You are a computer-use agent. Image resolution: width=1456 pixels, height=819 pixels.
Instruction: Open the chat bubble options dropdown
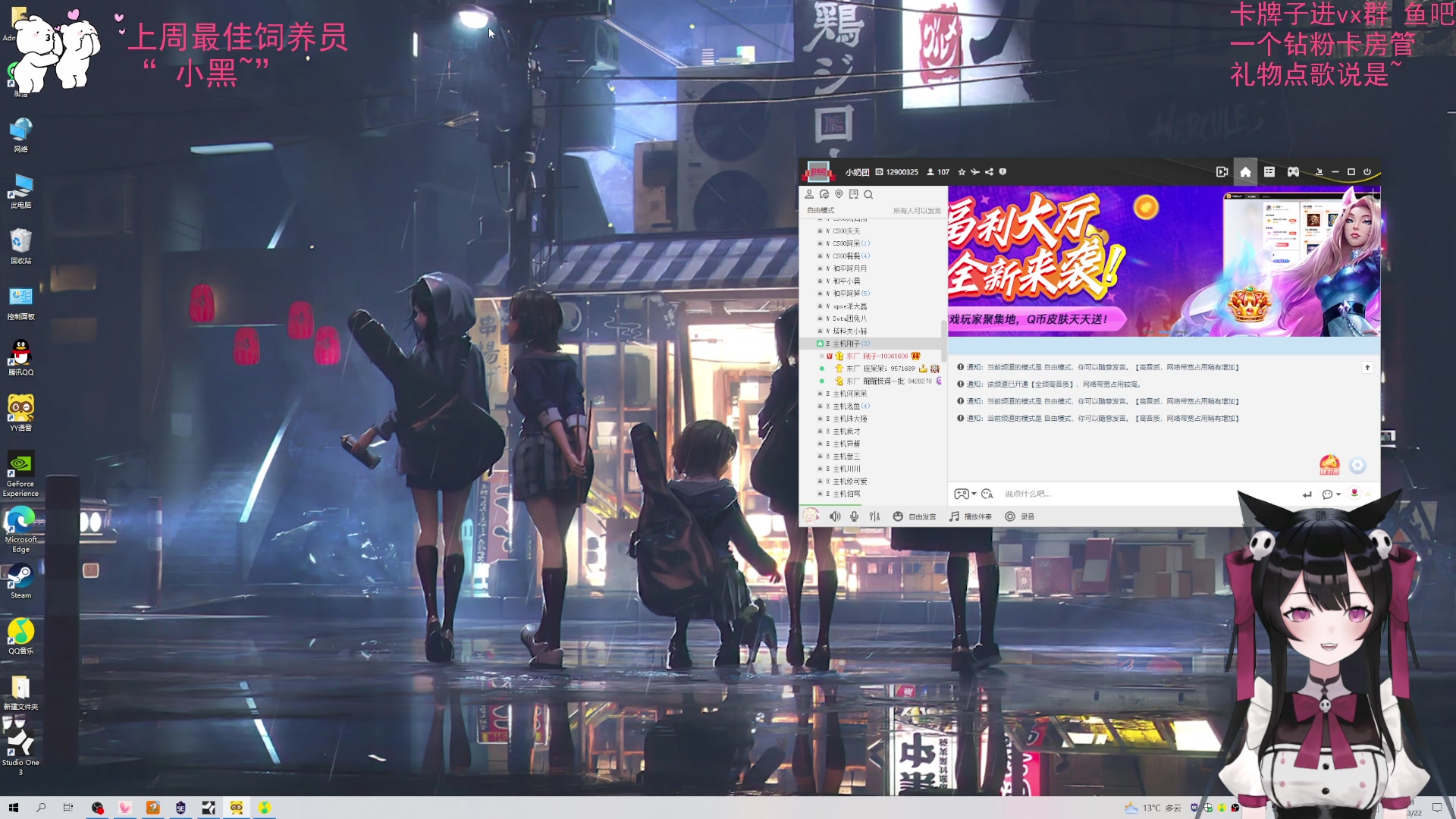click(1331, 494)
